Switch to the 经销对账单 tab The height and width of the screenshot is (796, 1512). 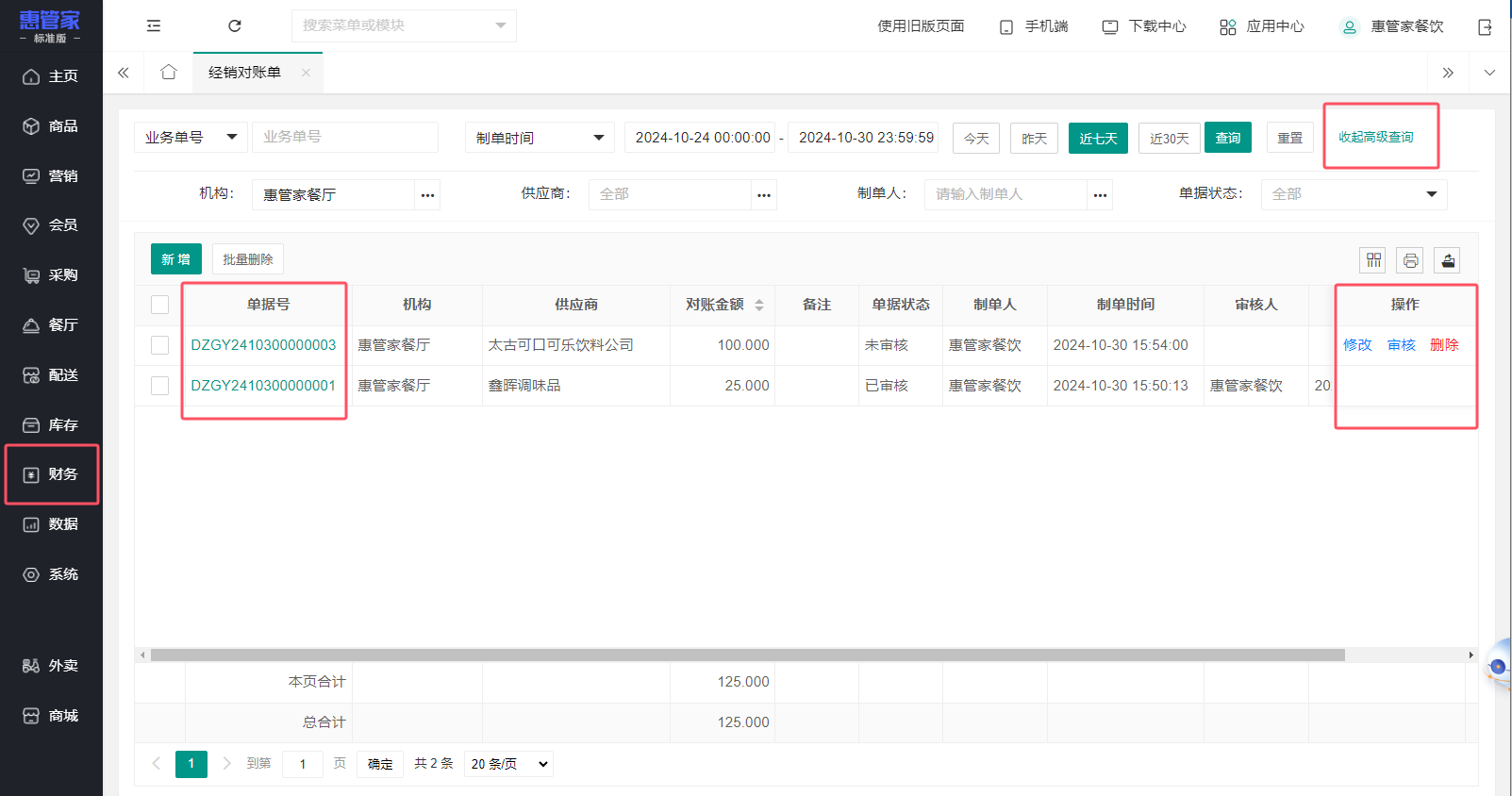pyautogui.click(x=244, y=73)
